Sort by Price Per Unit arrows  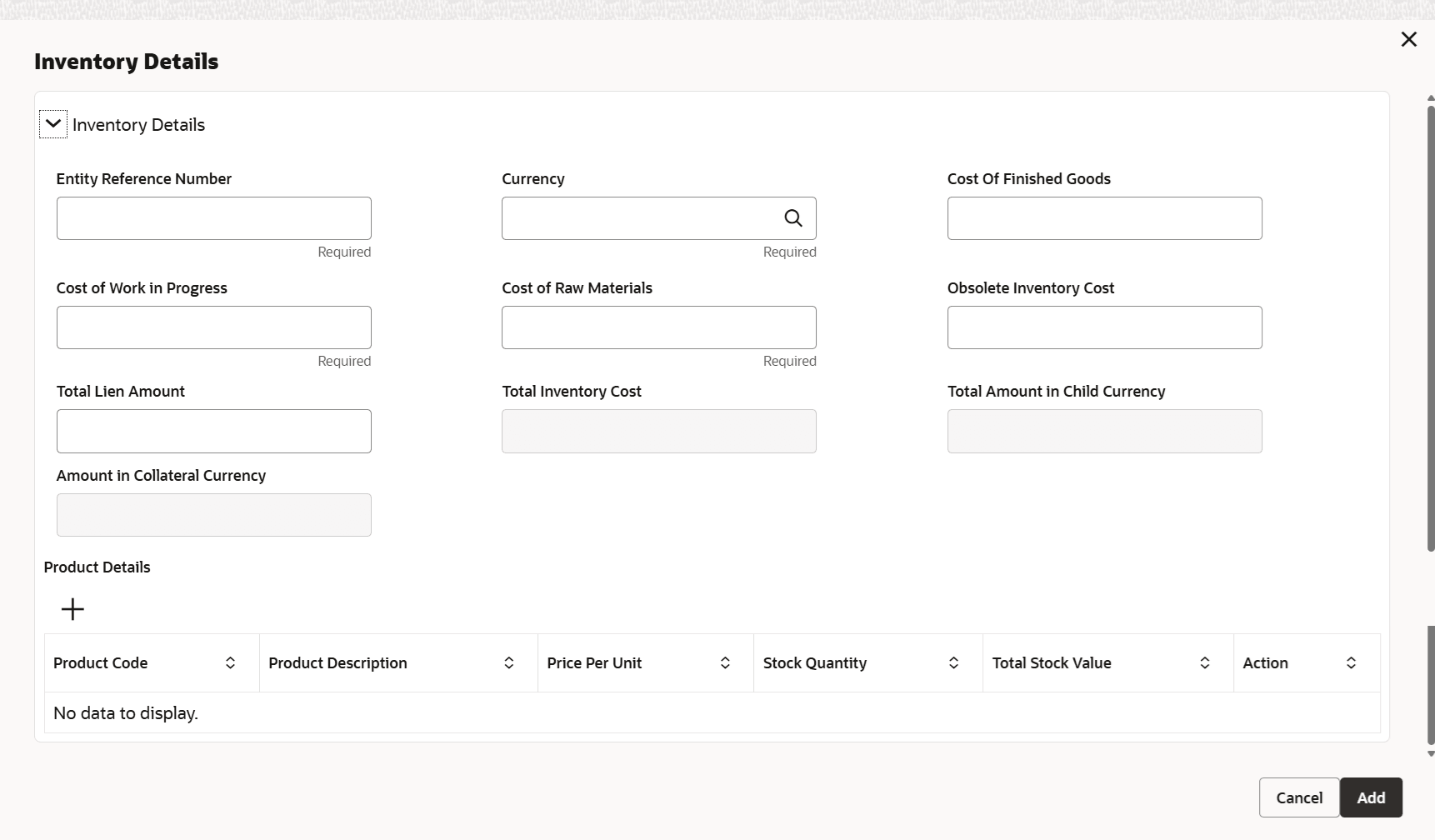725,663
